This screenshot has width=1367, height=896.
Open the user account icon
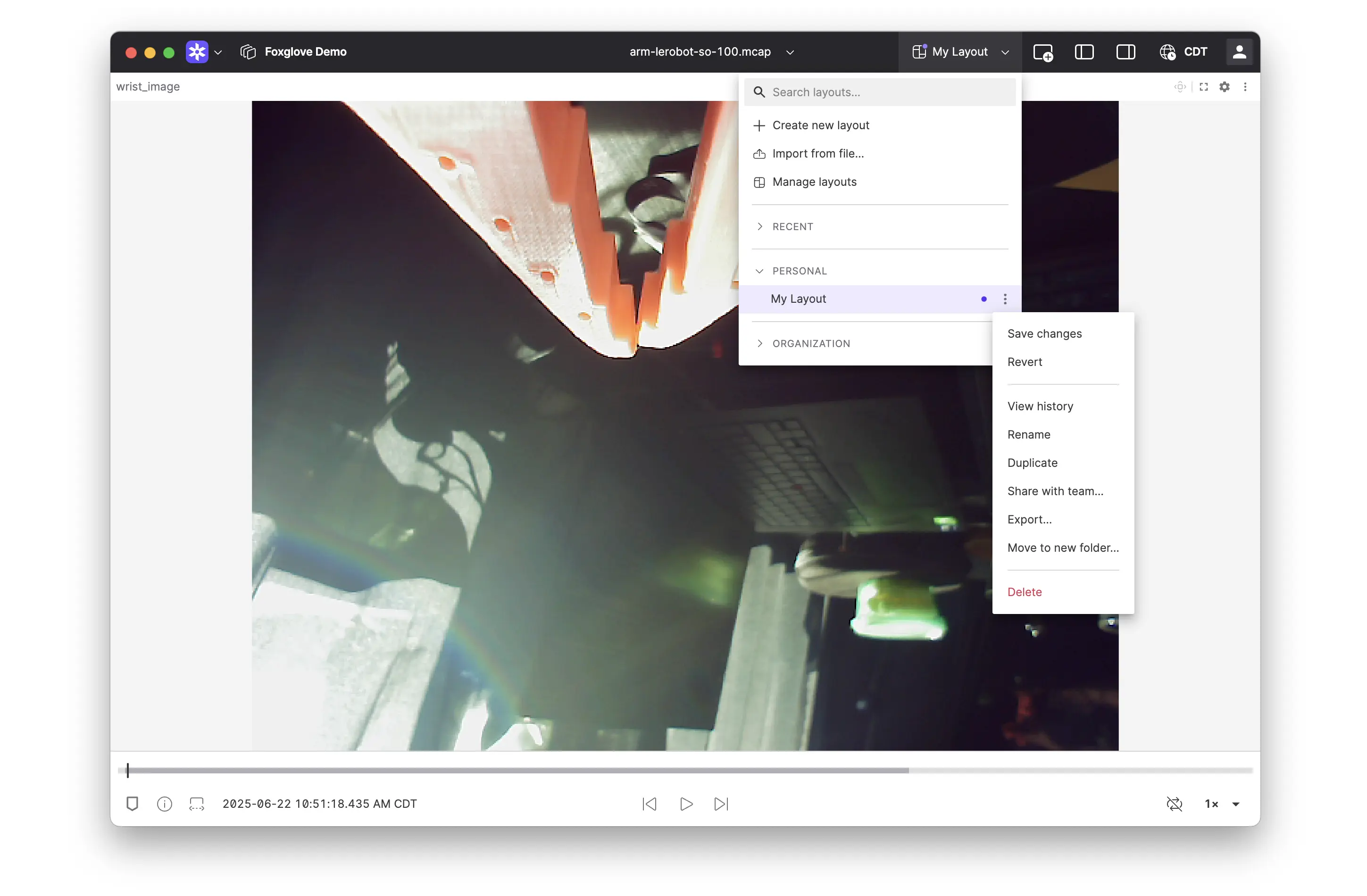[x=1239, y=52]
